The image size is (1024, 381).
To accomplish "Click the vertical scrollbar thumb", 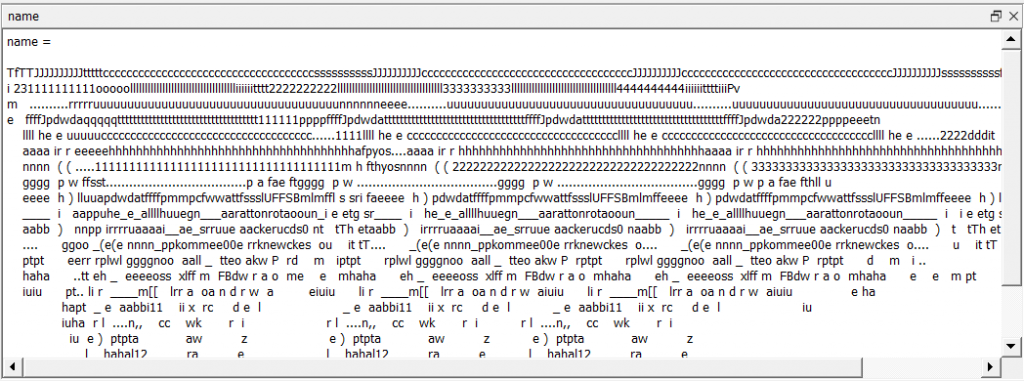I will pos(1010,167).
